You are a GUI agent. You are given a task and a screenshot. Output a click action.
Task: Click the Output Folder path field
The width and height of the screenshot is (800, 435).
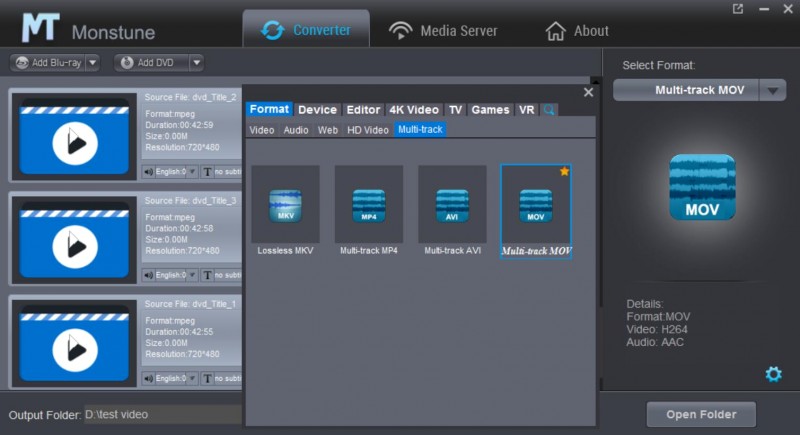click(160, 414)
